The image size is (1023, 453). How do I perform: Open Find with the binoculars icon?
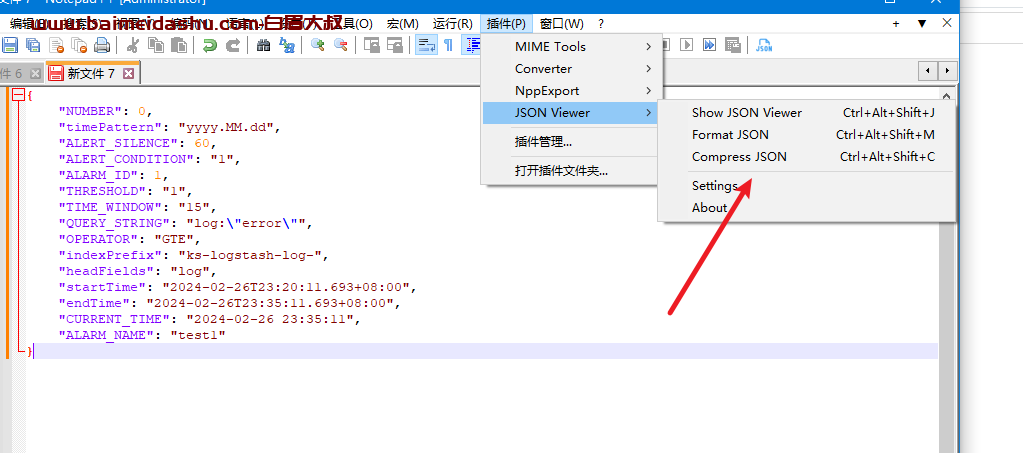pyautogui.click(x=264, y=45)
